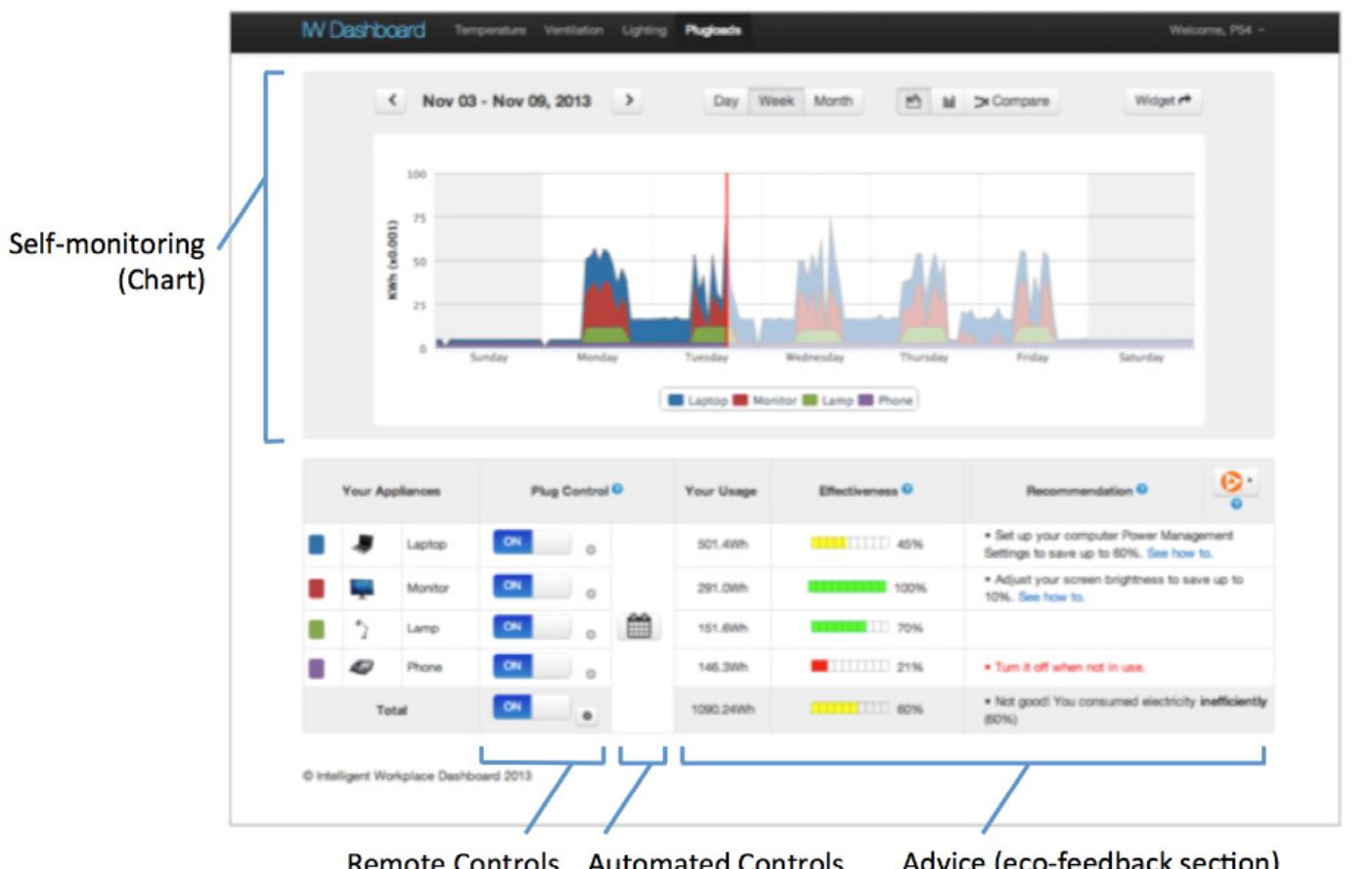The height and width of the screenshot is (869, 1372).
Task: Click the area chart view icon
Action: point(913,101)
